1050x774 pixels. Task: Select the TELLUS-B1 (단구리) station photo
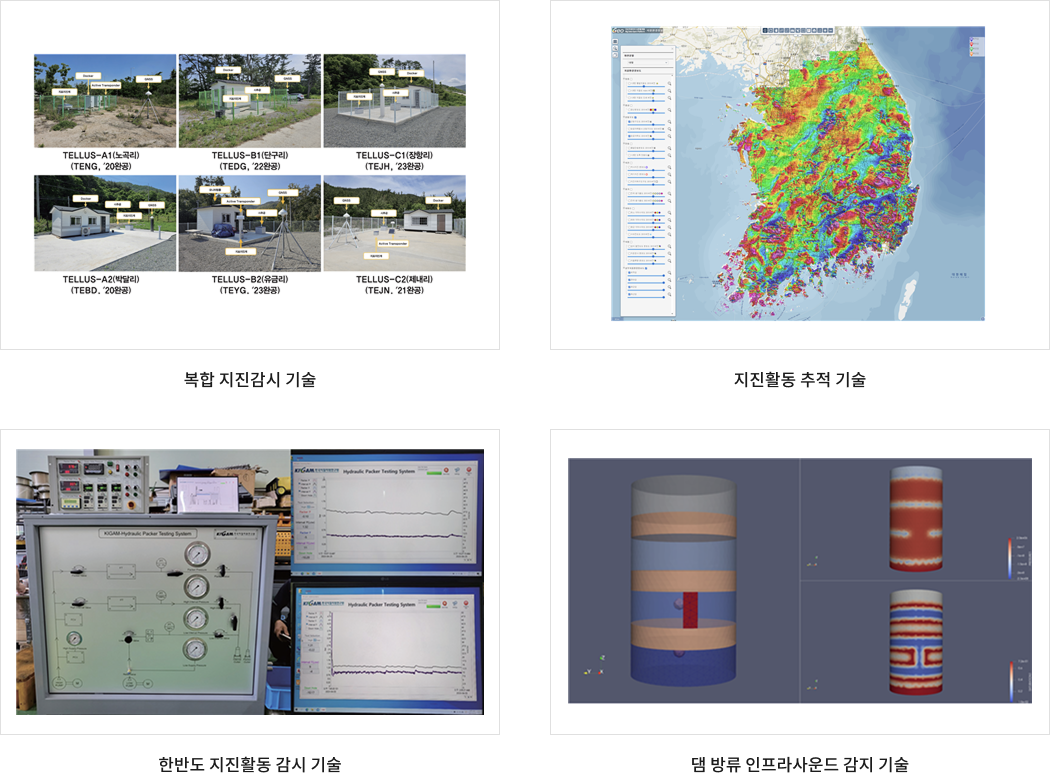point(249,101)
